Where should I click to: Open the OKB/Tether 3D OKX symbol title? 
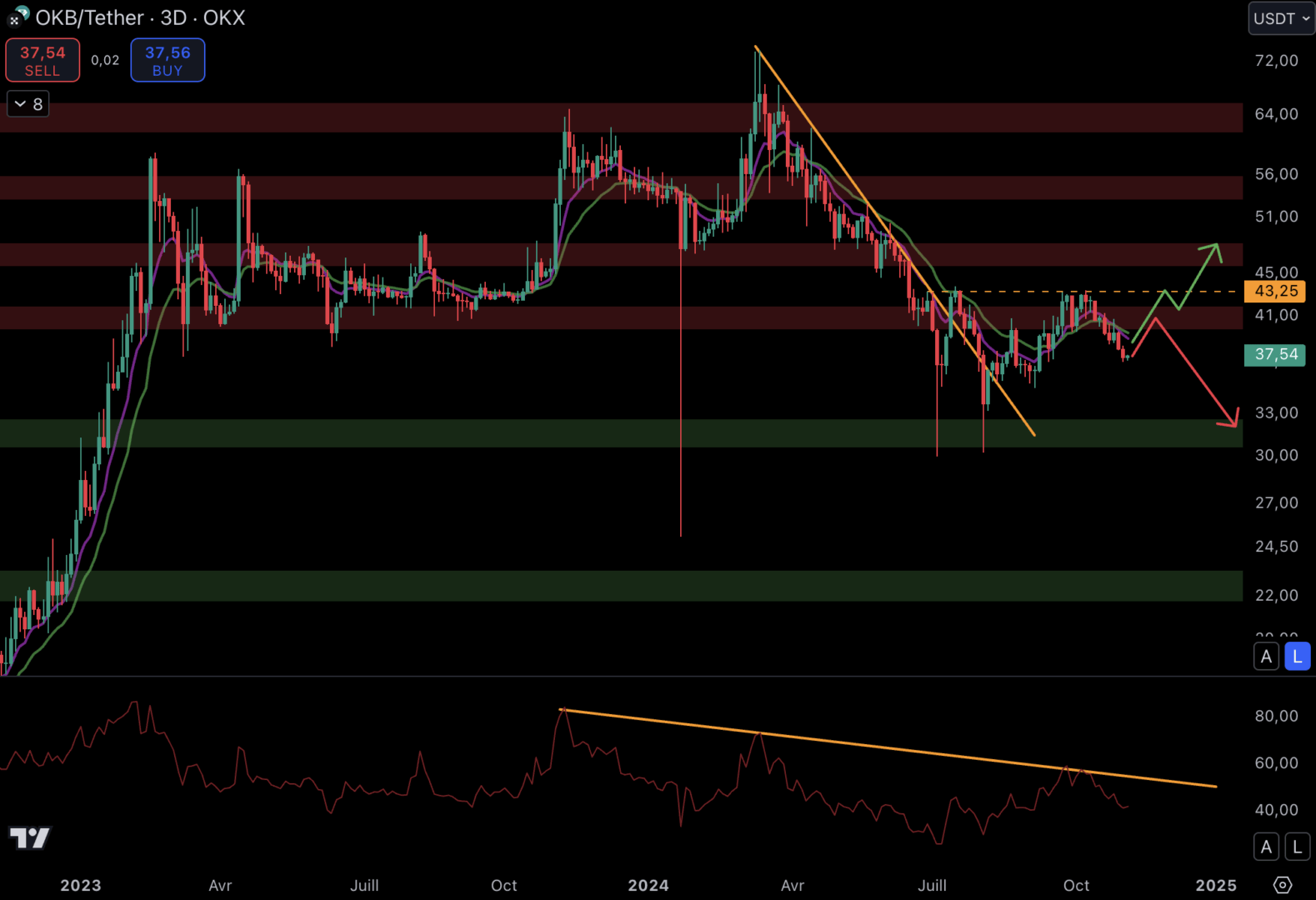(x=140, y=17)
